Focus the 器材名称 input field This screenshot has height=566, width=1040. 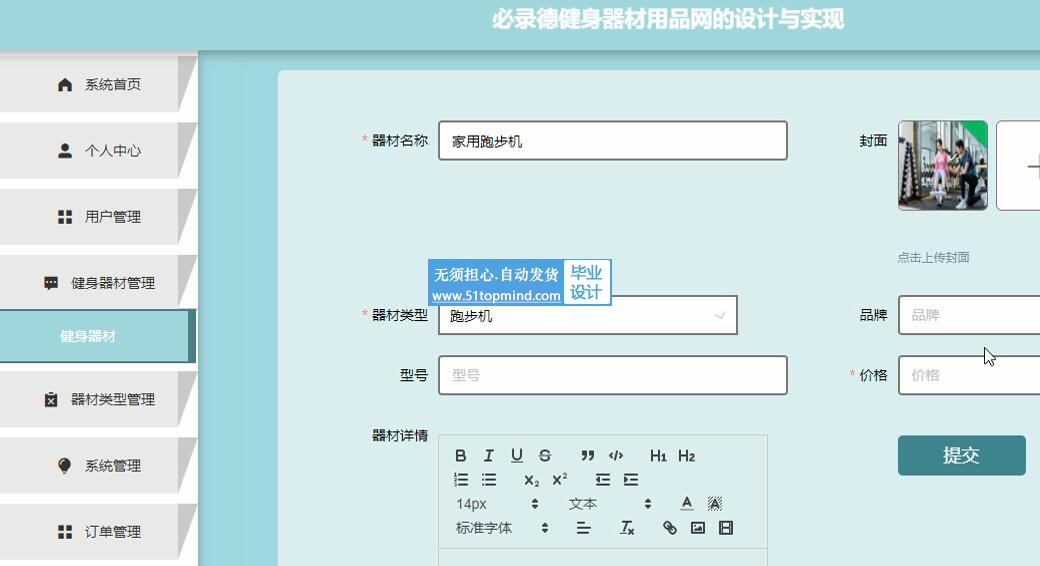point(613,141)
